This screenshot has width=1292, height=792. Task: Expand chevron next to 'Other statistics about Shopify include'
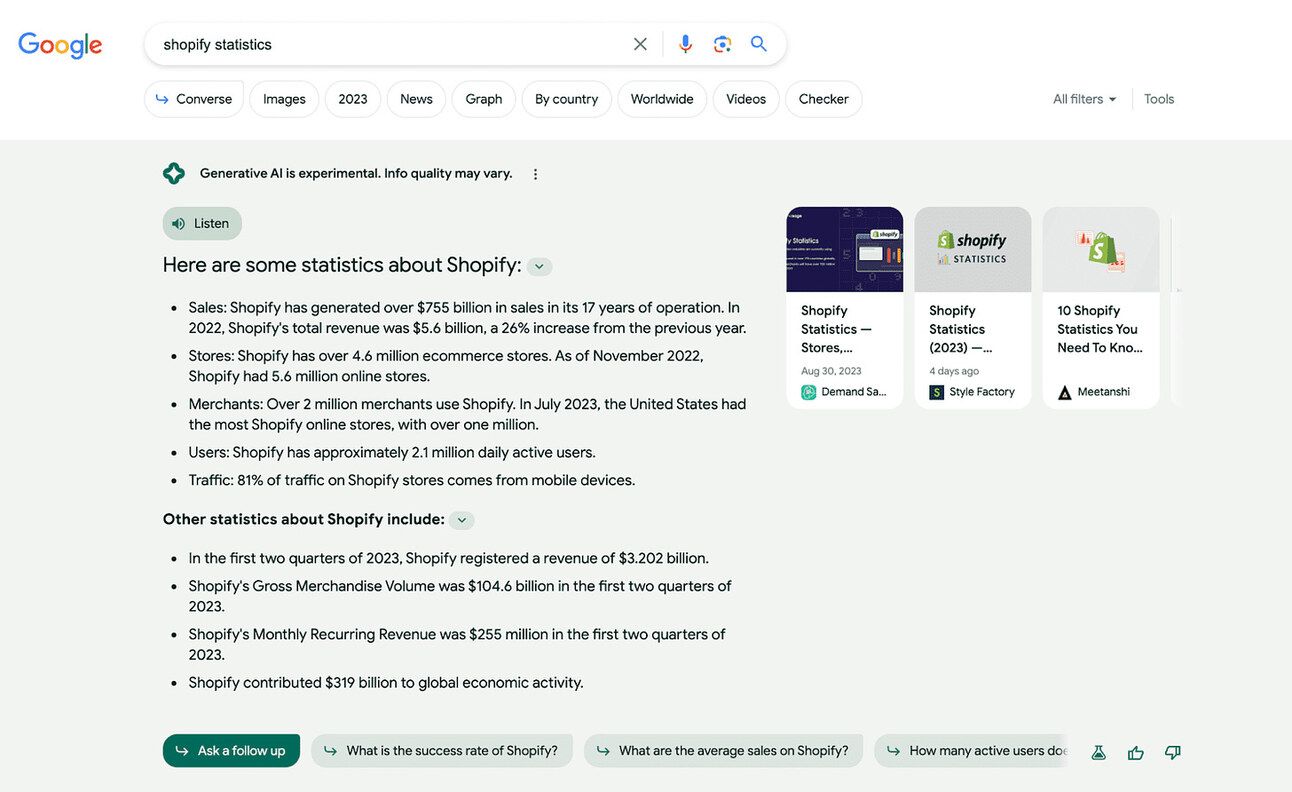tap(462, 520)
